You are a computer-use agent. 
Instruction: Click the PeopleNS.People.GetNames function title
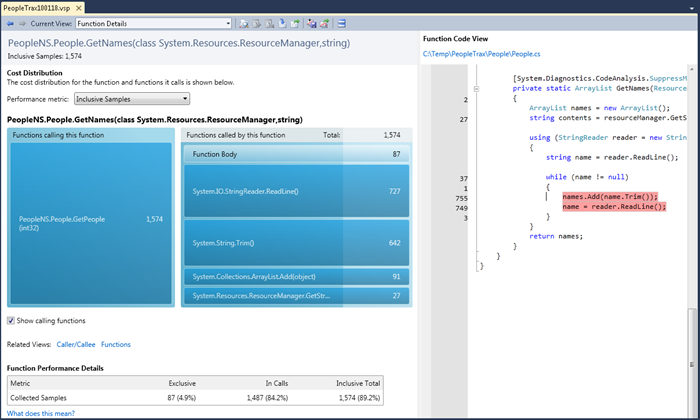pyautogui.click(x=179, y=43)
